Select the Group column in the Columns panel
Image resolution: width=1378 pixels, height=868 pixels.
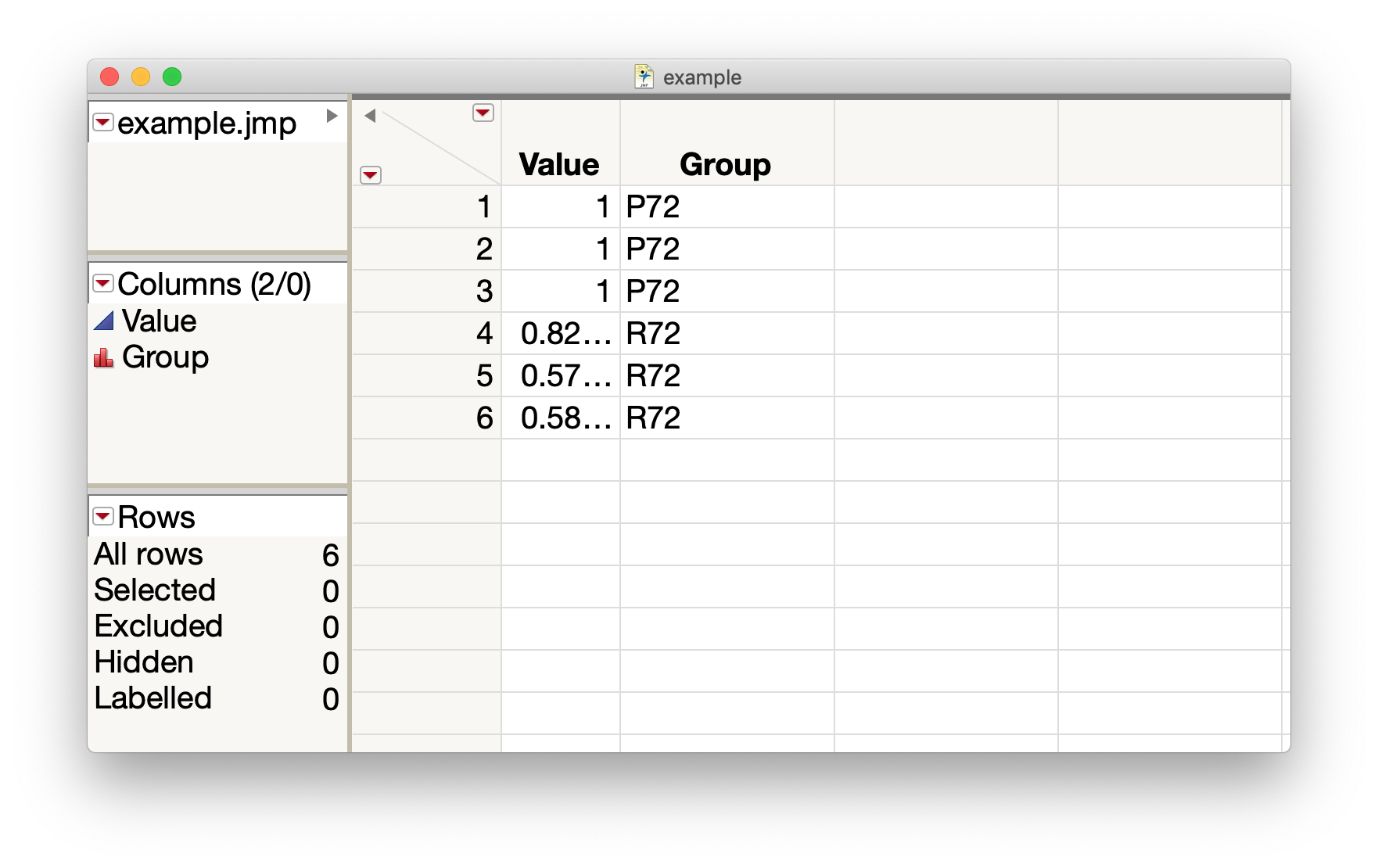pos(164,357)
